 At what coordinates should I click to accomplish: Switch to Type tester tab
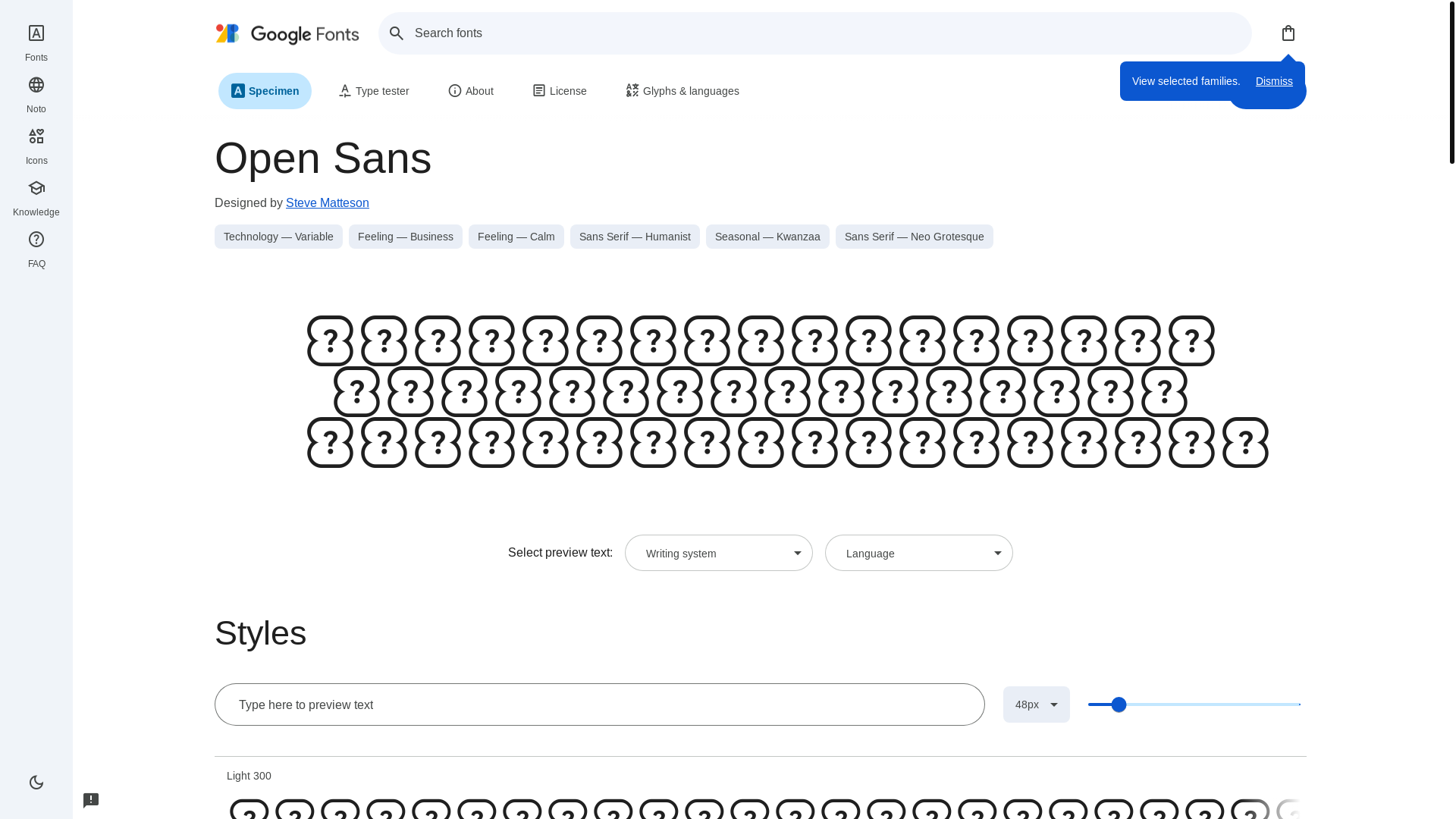coord(374,91)
